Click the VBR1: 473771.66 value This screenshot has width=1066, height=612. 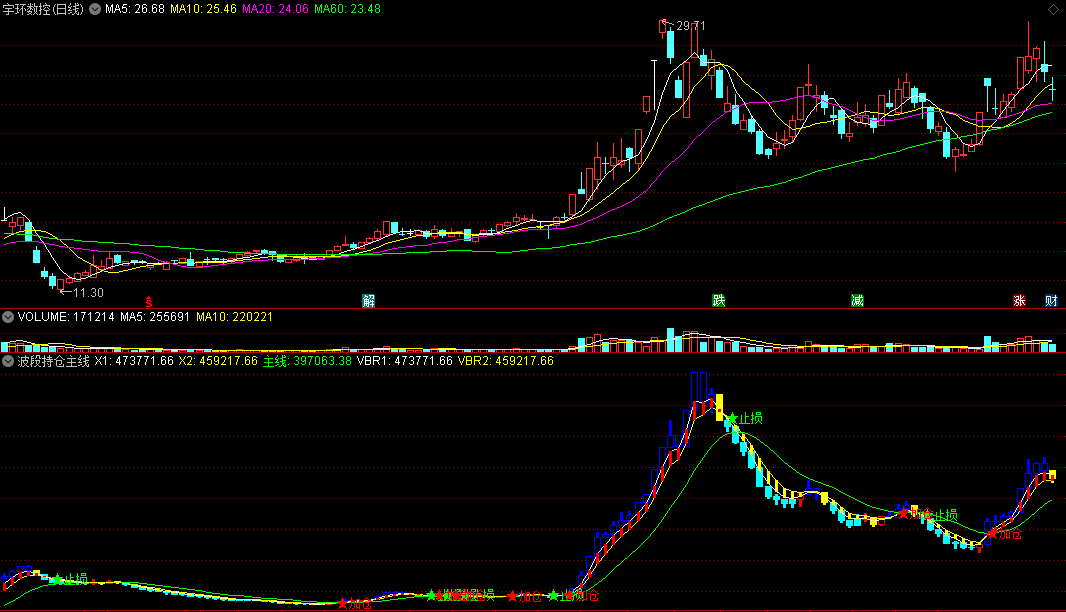405,361
